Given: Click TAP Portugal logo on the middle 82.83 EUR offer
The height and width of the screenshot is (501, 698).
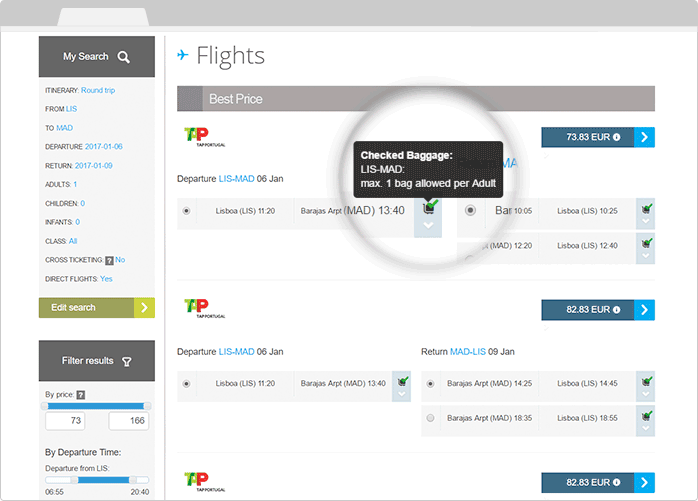Looking at the screenshot, I should tap(204, 309).
